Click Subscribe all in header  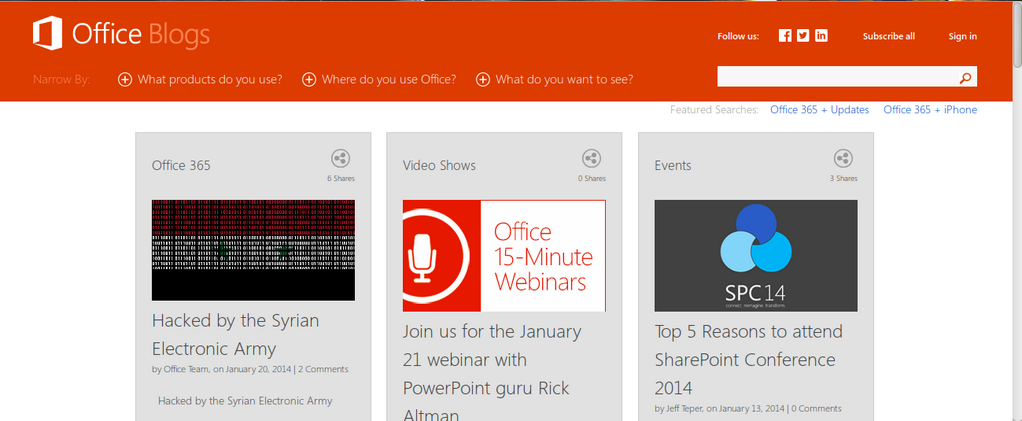888,36
